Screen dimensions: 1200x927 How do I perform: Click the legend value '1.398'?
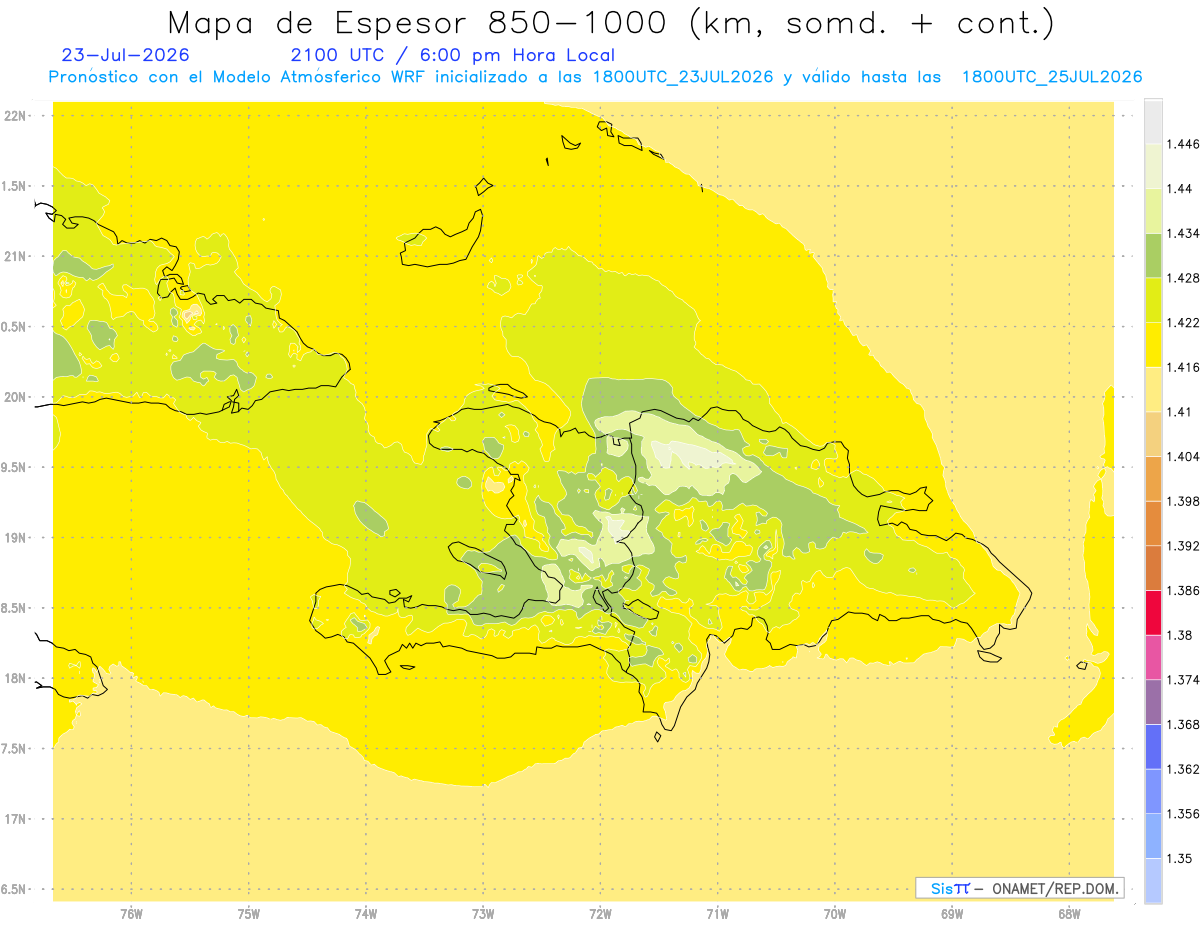point(1183,501)
